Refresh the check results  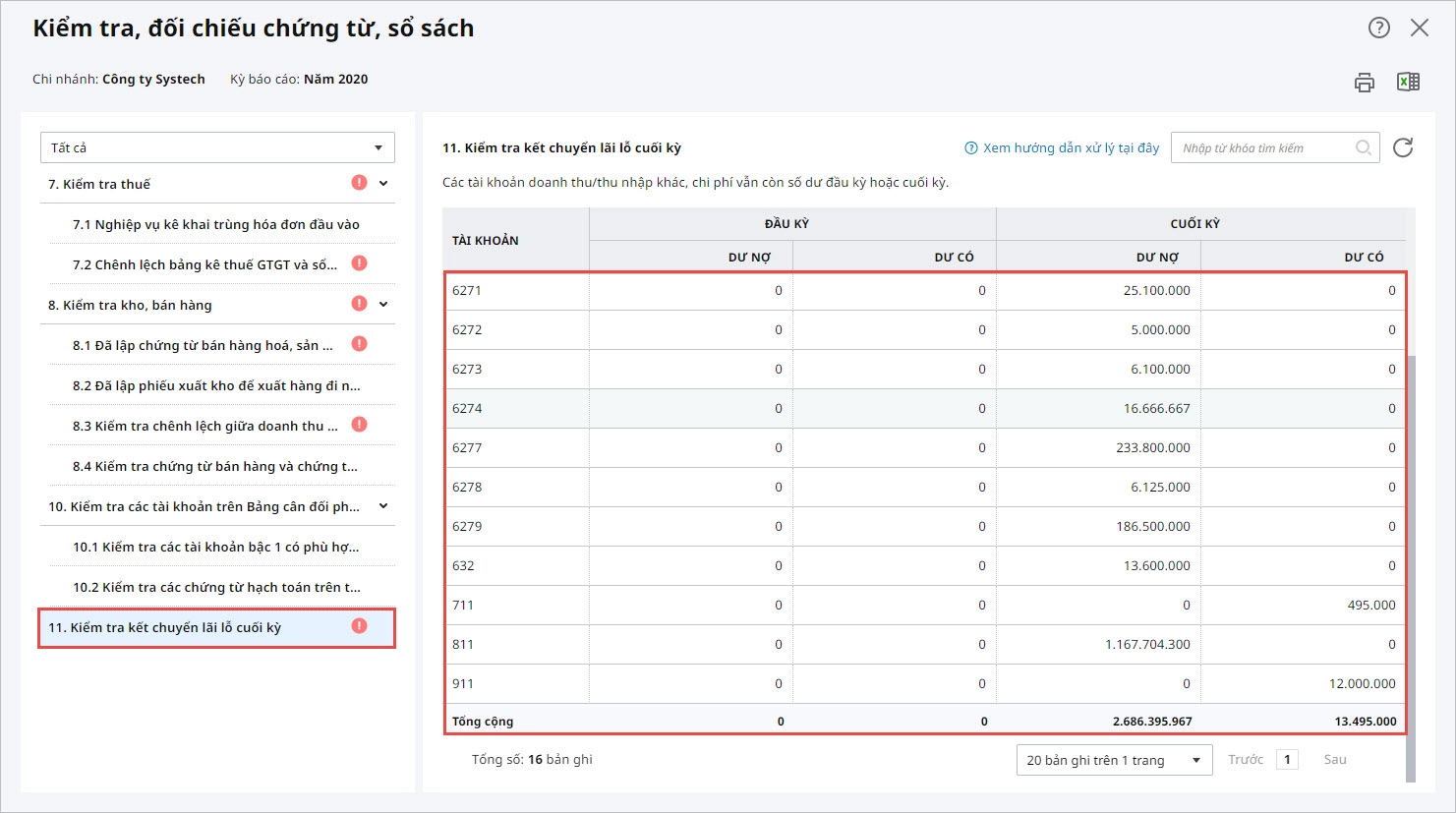pos(1403,147)
